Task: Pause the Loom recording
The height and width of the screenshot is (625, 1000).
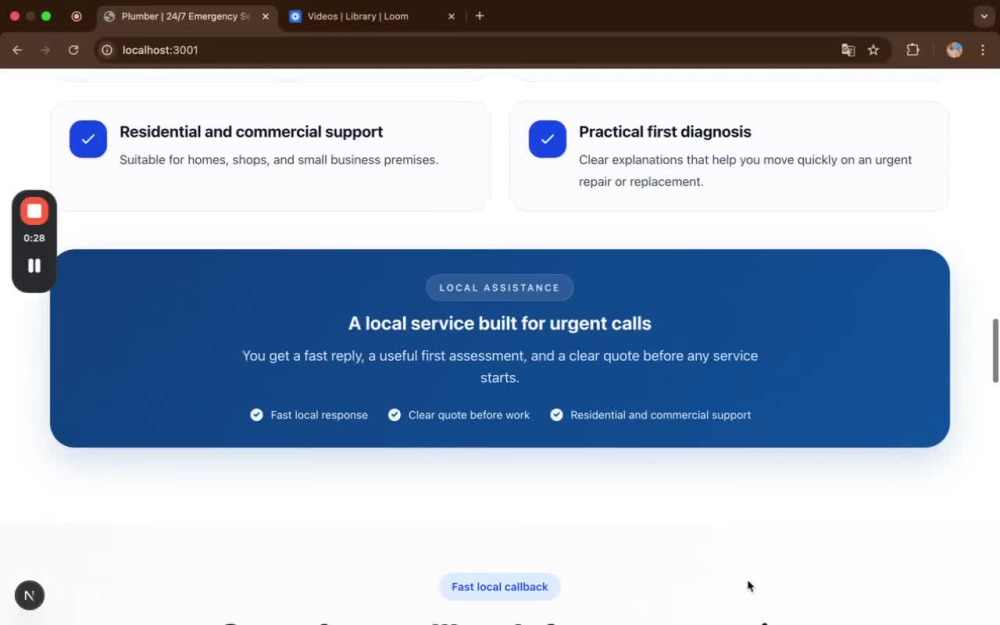Action: click(x=34, y=265)
